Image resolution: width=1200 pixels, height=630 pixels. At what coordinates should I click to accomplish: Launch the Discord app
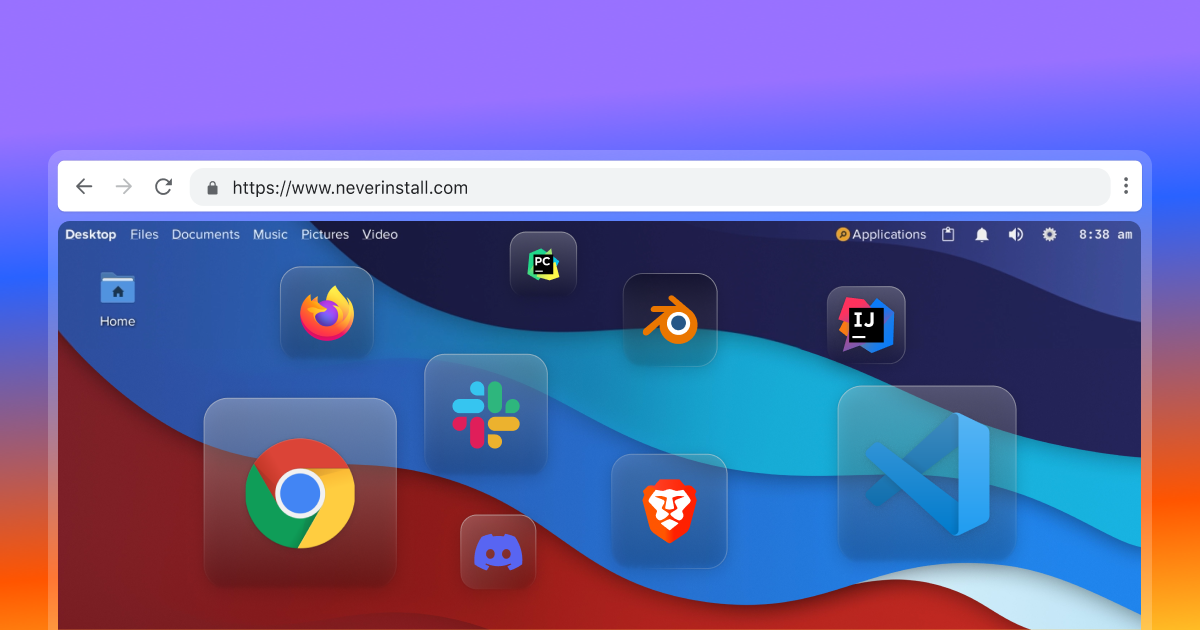click(498, 552)
